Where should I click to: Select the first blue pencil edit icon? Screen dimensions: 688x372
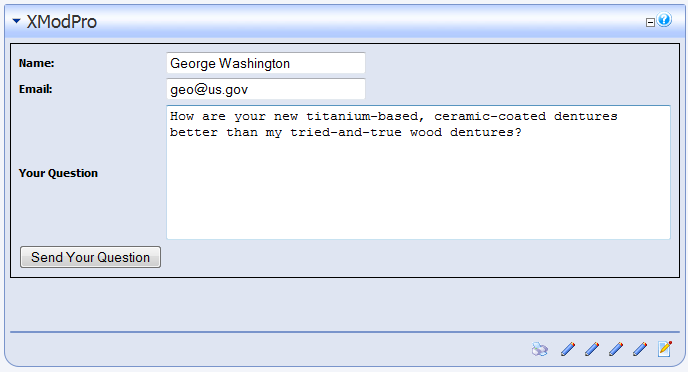pyautogui.click(x=568, y=349)
